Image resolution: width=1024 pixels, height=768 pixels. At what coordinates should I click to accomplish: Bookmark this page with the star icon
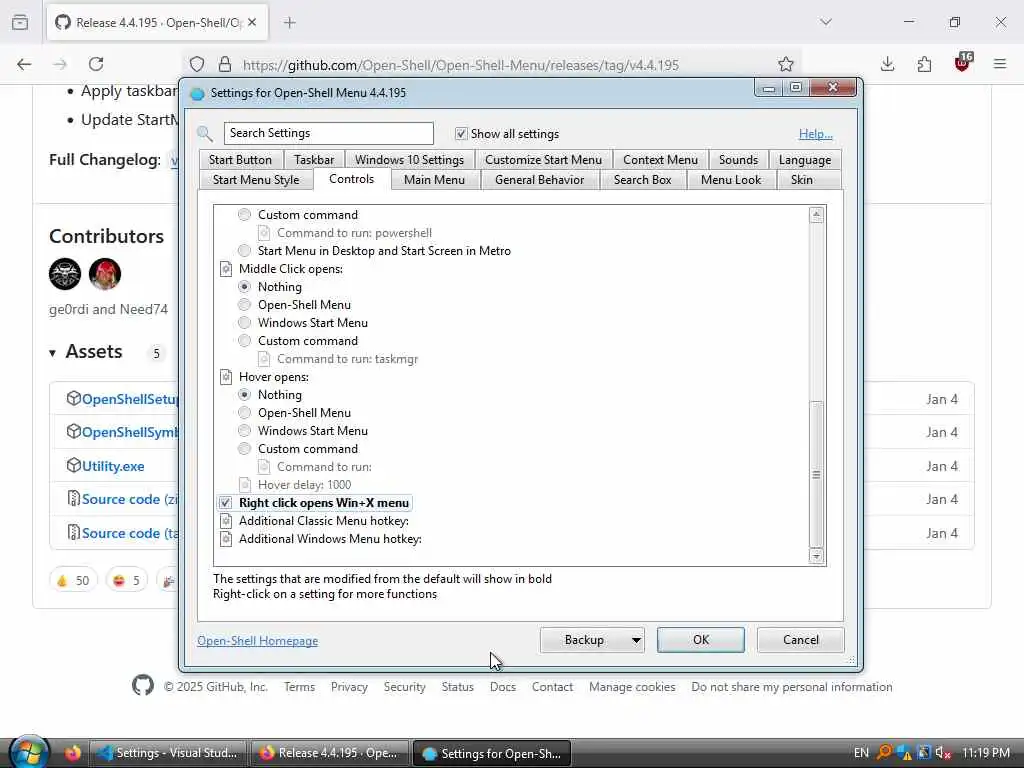786,64
